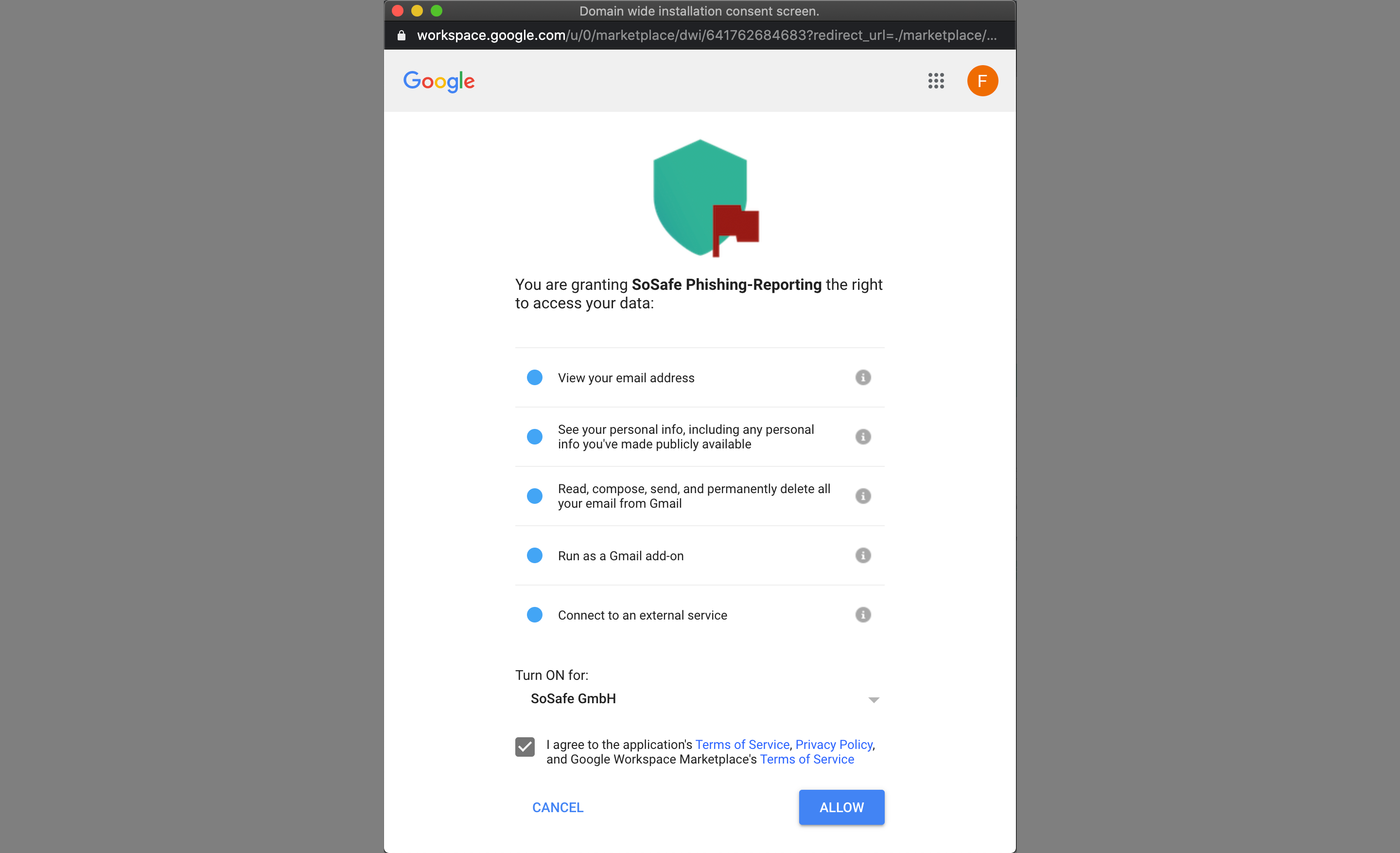Expand the SoSafe GmbH dropdown arrow

[x=873, y=699]
